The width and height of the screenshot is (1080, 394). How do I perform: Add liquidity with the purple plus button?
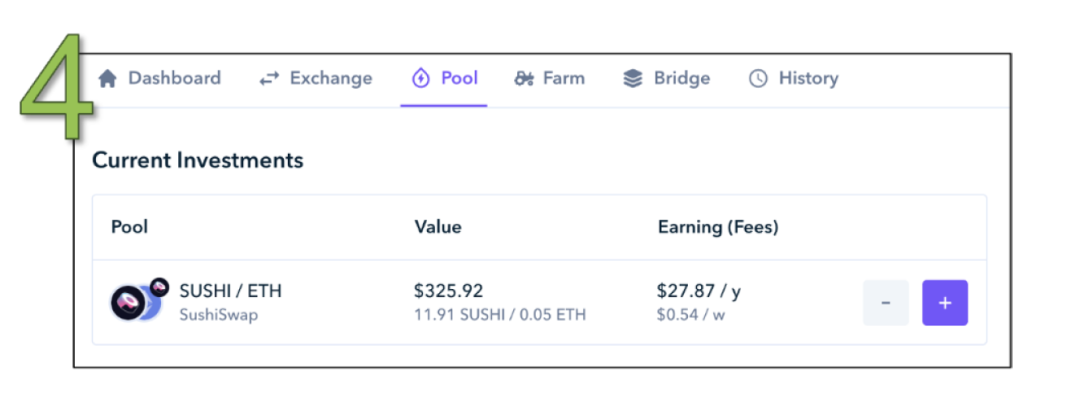[x=945, y=302]
